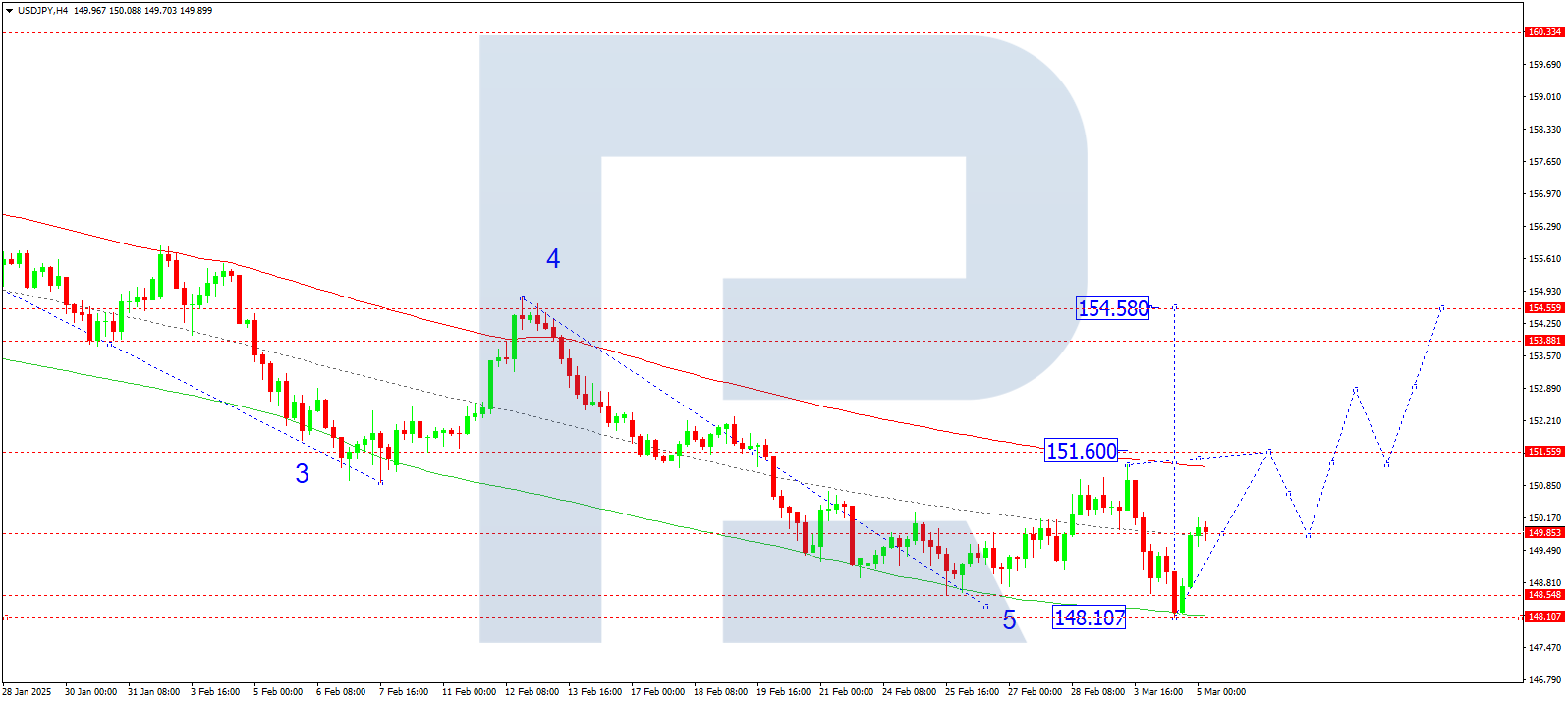Click the 147.470 price axis value
Image resolution: width=1568 pixels, height=703 pixels.
1544,648
